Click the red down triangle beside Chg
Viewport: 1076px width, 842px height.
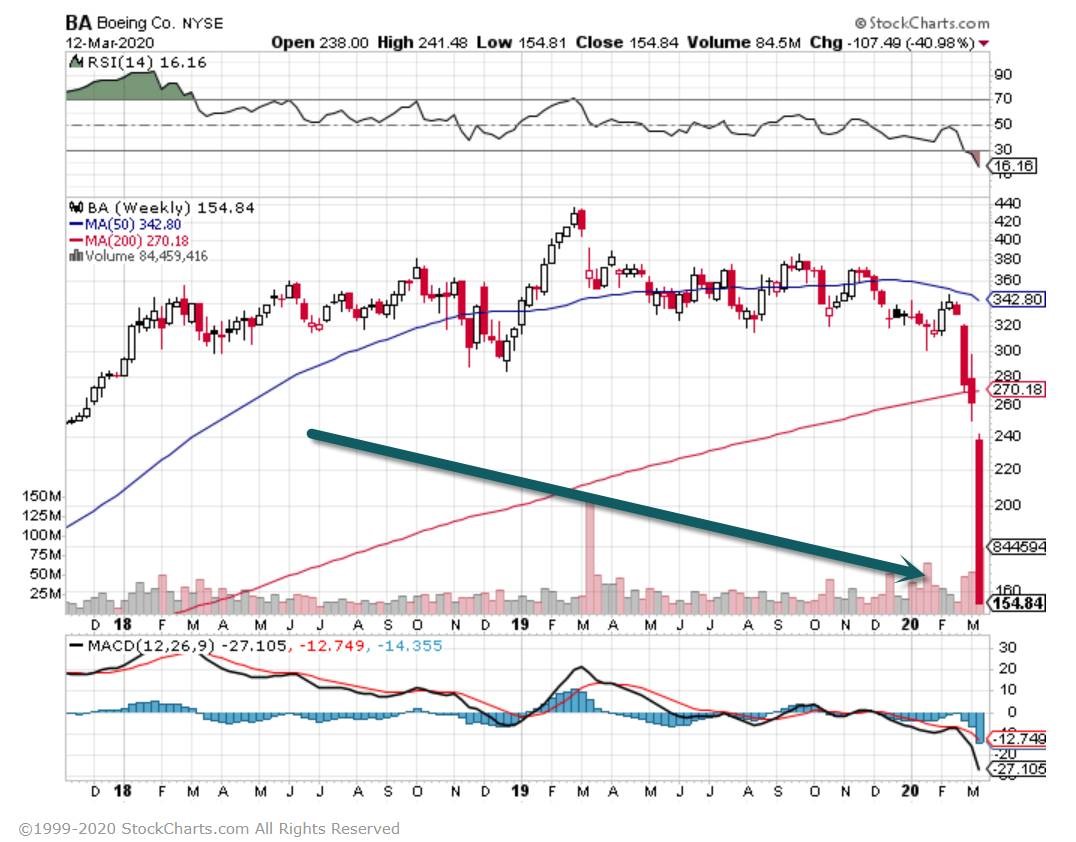984,43
